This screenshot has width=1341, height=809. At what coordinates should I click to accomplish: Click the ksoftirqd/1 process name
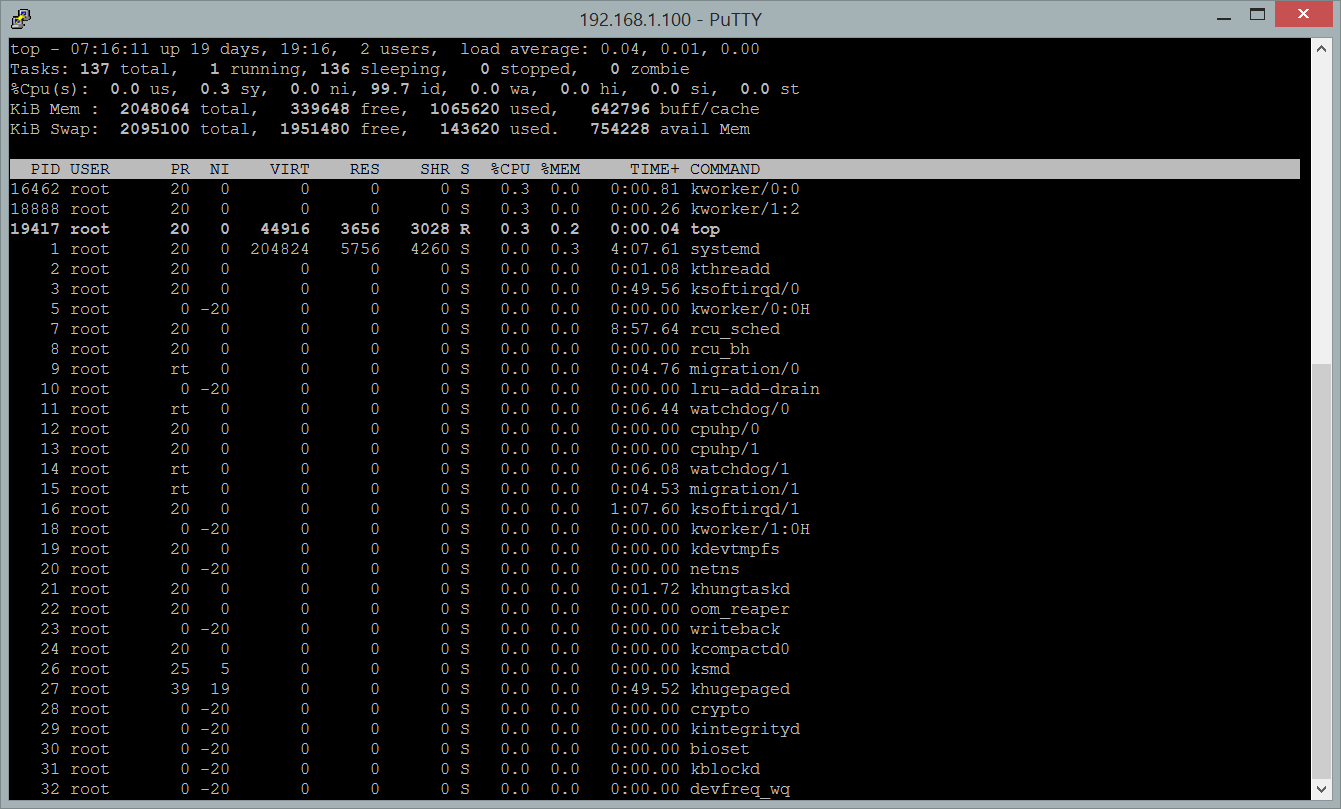point(745,509)
